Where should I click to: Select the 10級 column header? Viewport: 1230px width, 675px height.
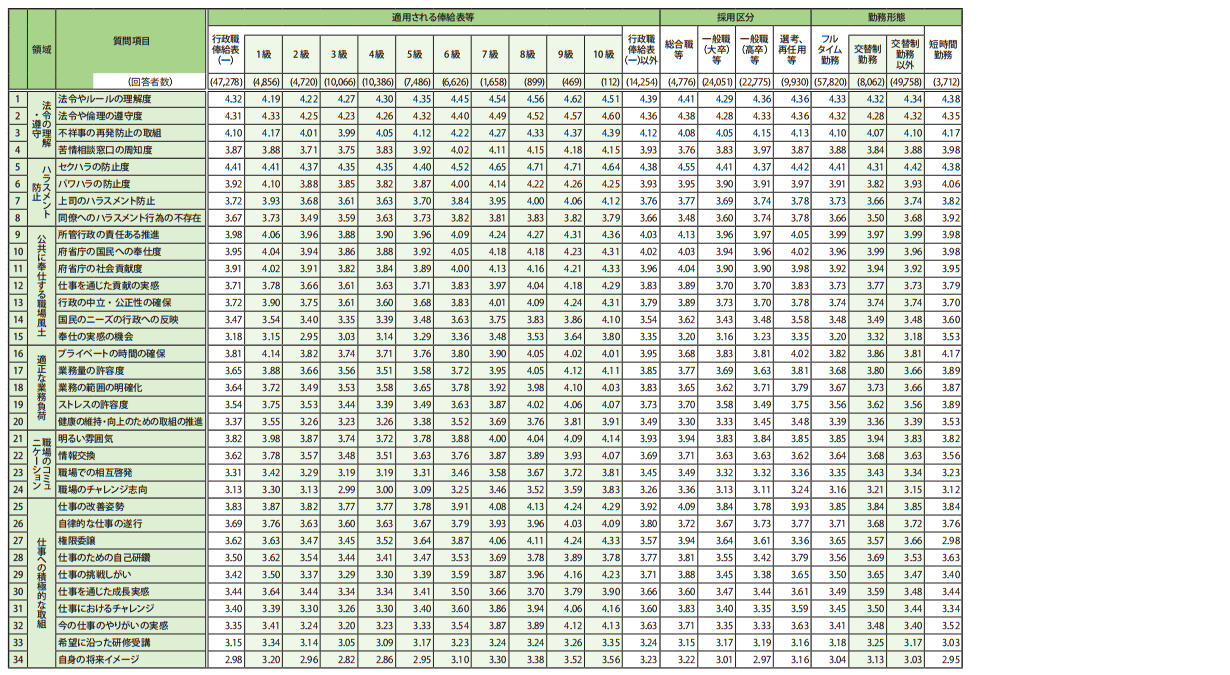tap(604, 53)
